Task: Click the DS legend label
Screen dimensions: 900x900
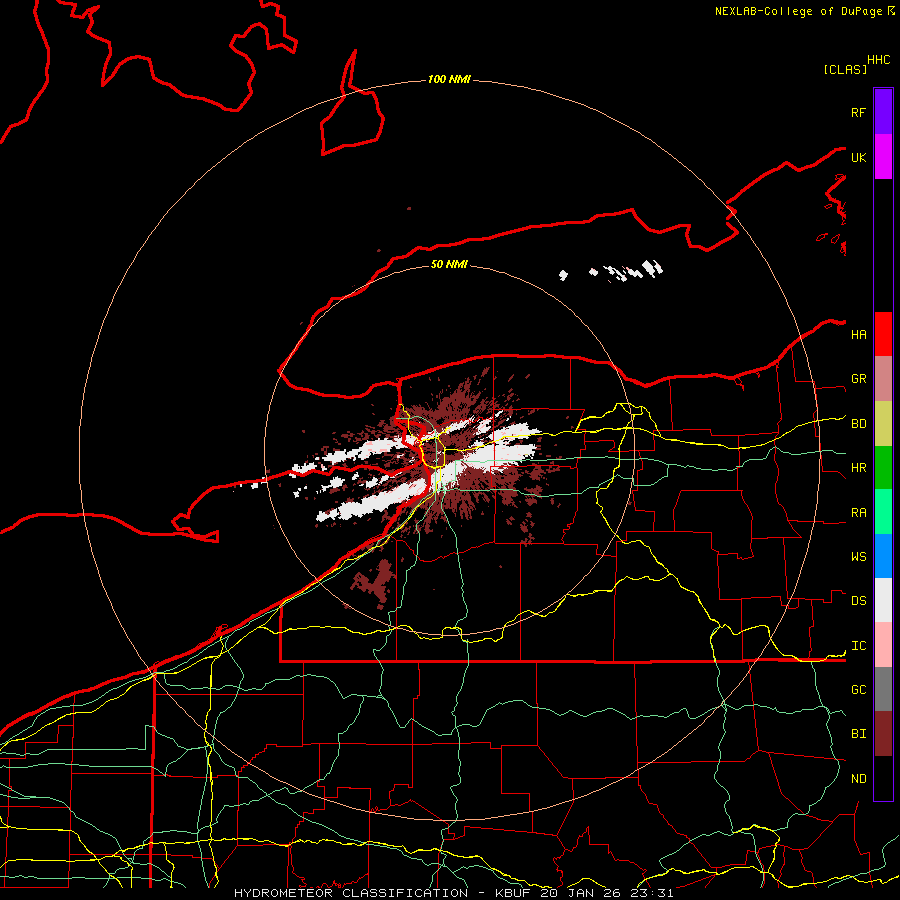Action: tap(858, 601)
